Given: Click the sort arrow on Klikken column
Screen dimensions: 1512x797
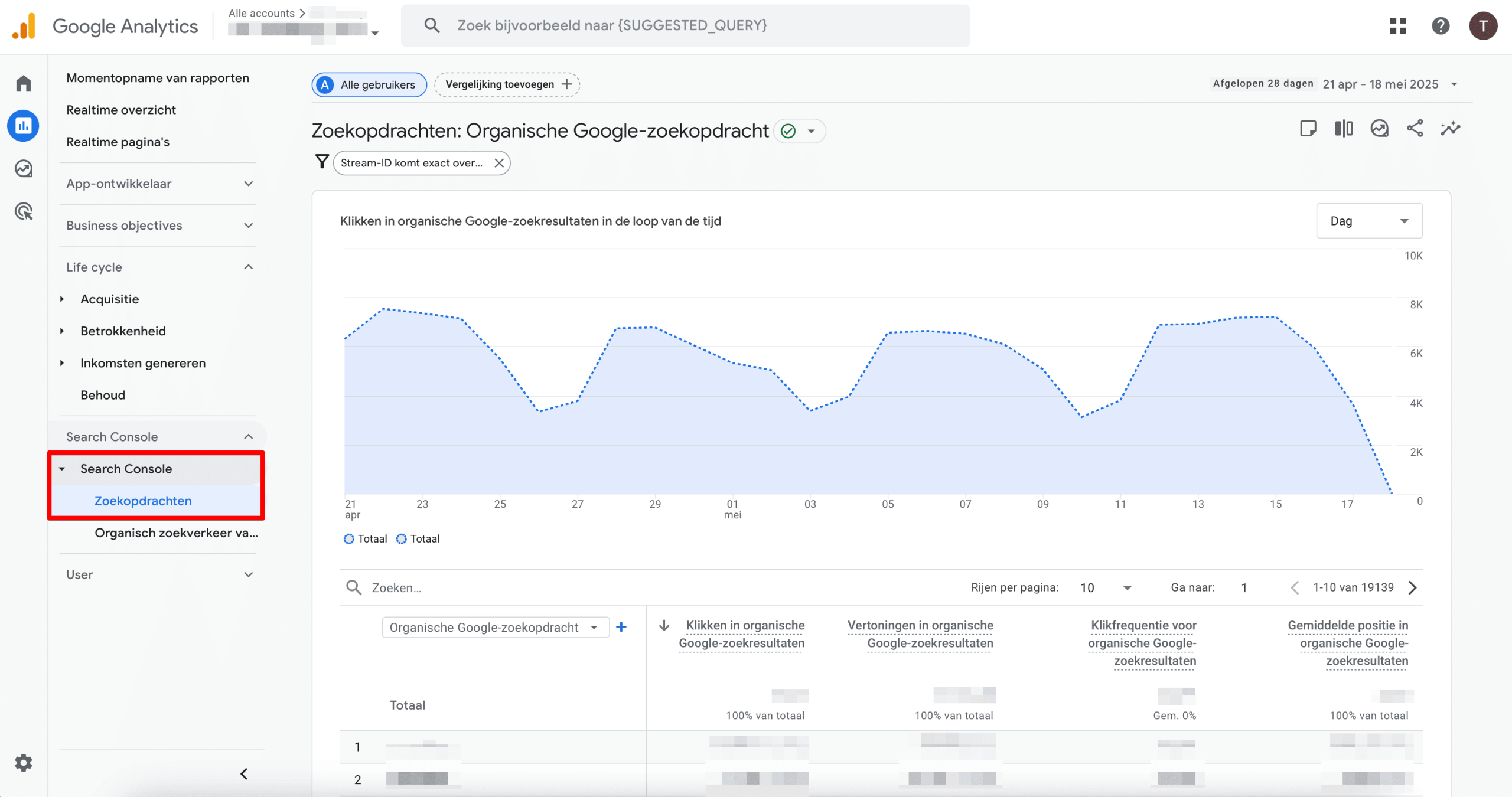Looking at the screenshot, I should [664, 625].
